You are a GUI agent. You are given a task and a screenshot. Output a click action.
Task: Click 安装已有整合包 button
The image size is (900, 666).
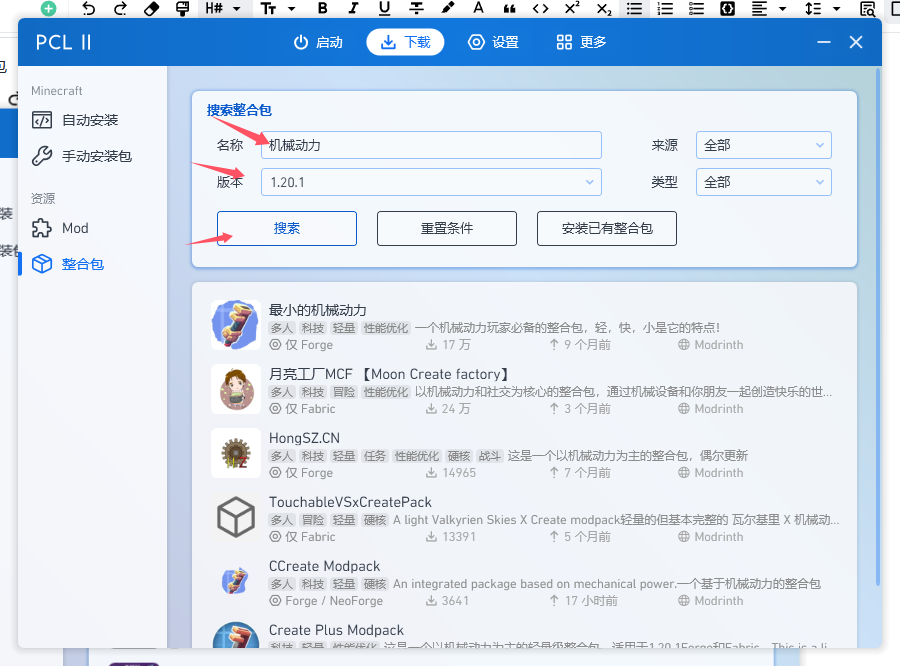607,228
